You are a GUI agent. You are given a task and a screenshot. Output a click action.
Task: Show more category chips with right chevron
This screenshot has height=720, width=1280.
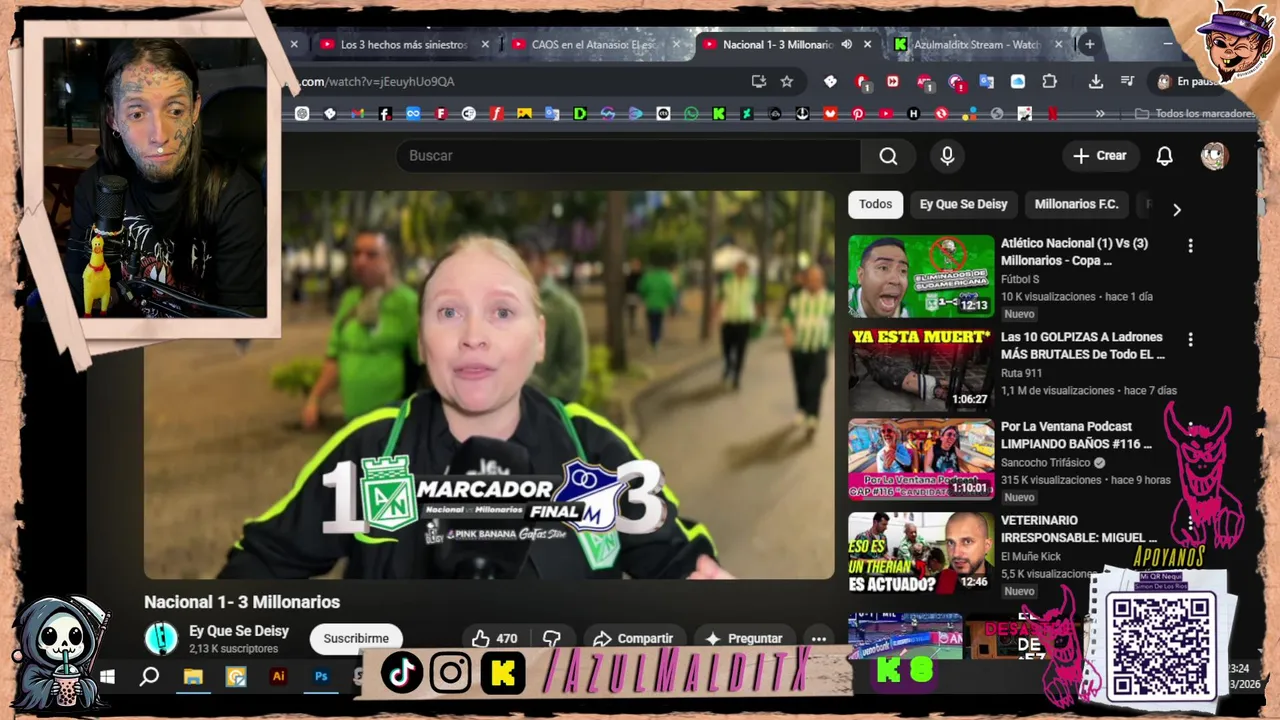pyautogui.click(x=1176, y=209)
